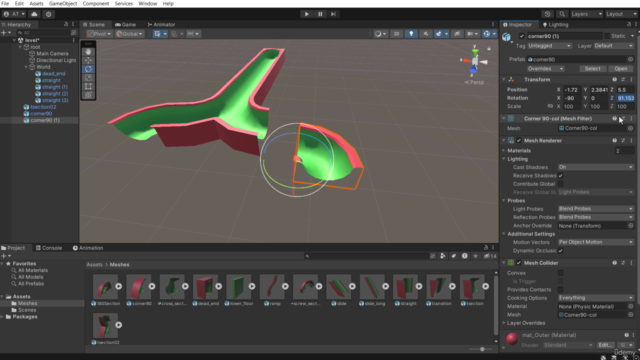The width and height of the screenshot is (640, 360).
Task: Click the scene orientation gizmo
Action: point(474,62)
